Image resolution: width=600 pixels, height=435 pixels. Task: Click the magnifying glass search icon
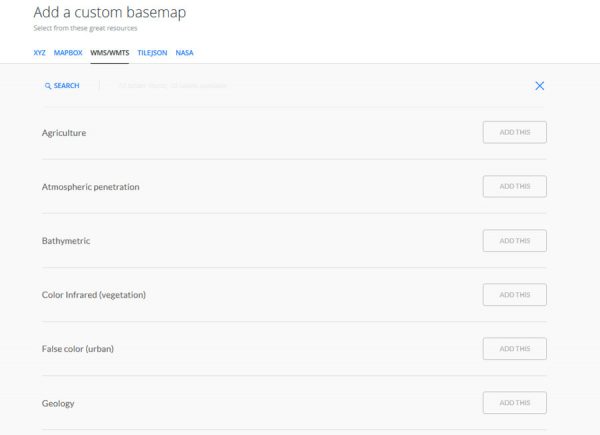click(x=48, y=86)
